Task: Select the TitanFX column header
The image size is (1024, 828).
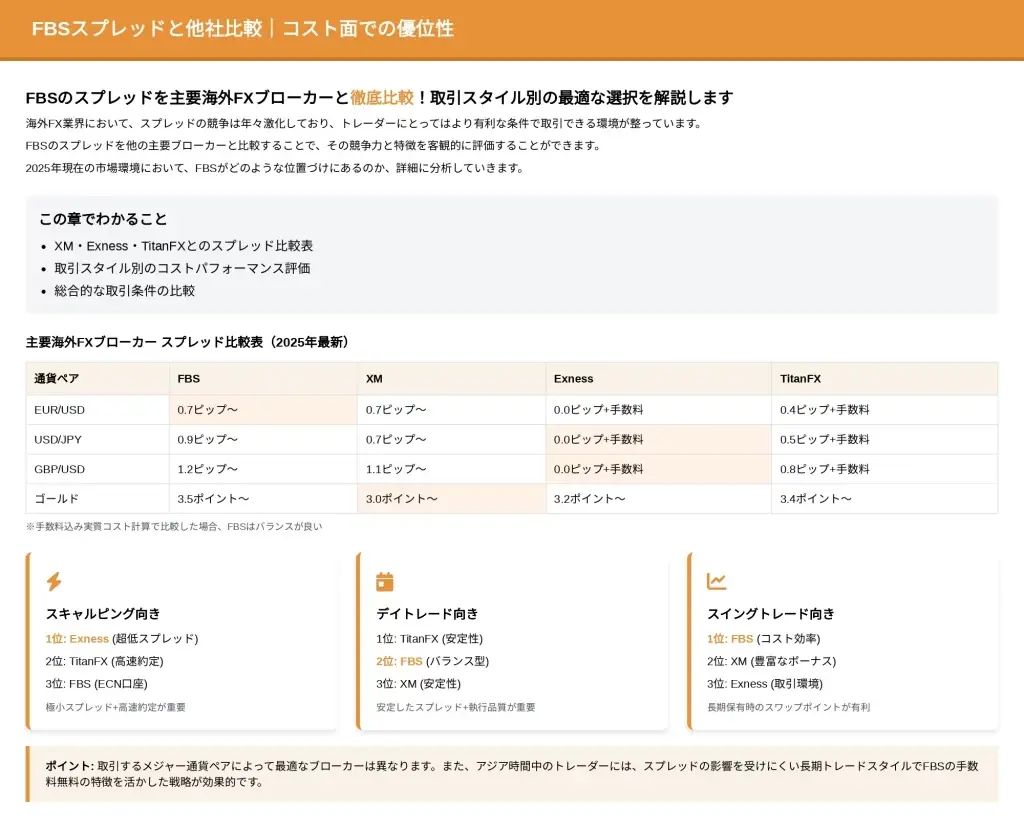Action: (800, 379)
